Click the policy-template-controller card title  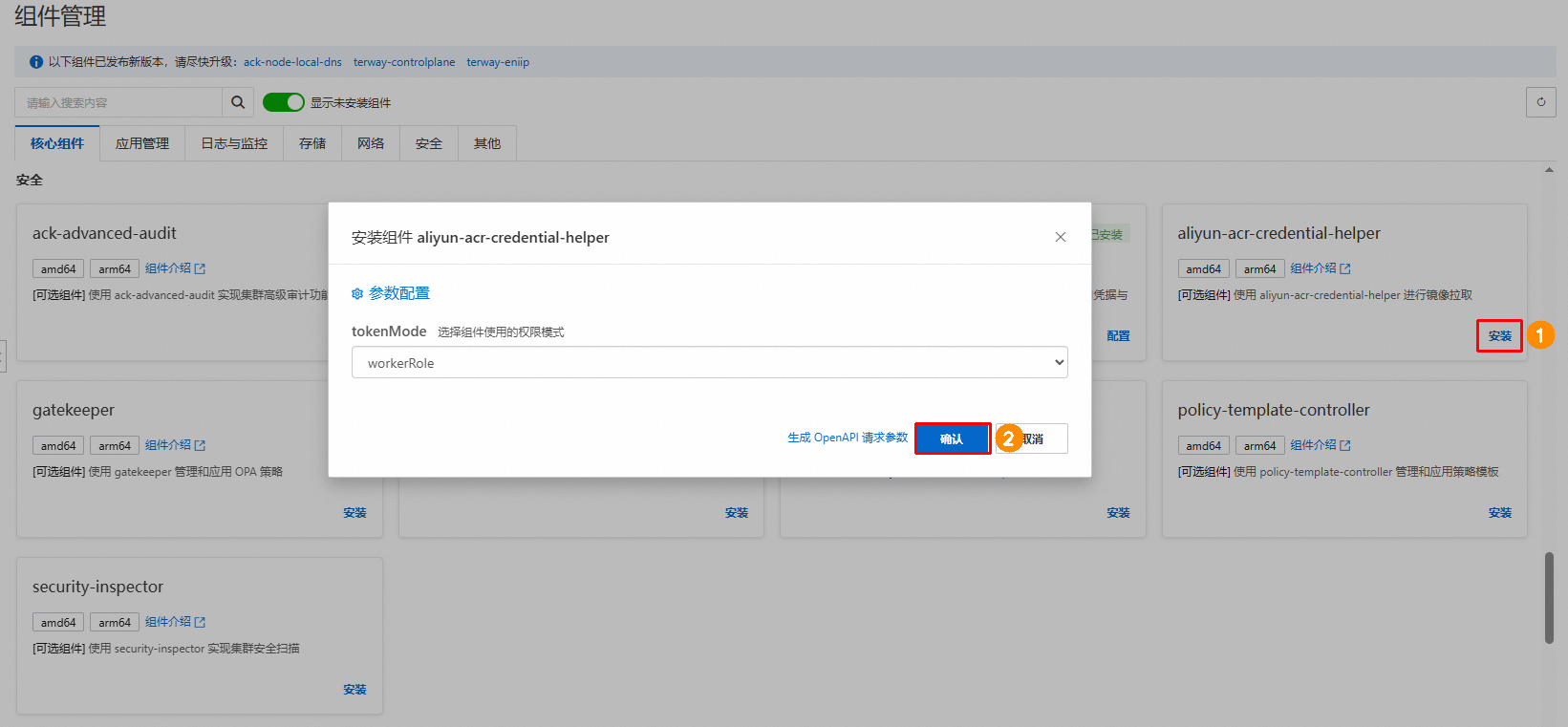click(1274, 410)
